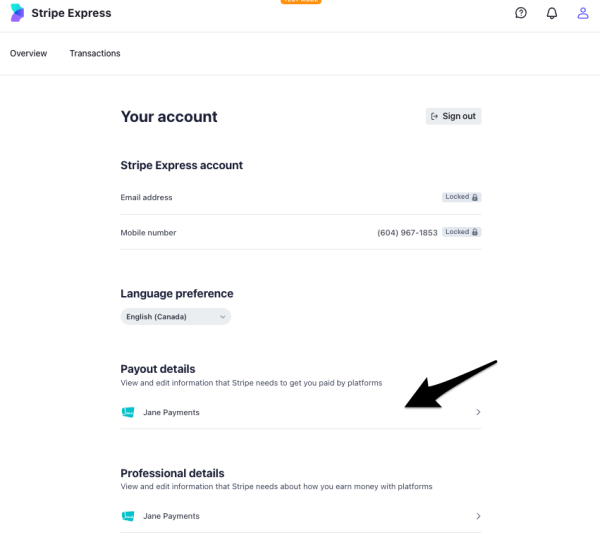600x554 pixels.
Task: Select the Email address row
Action: [147, 198]
